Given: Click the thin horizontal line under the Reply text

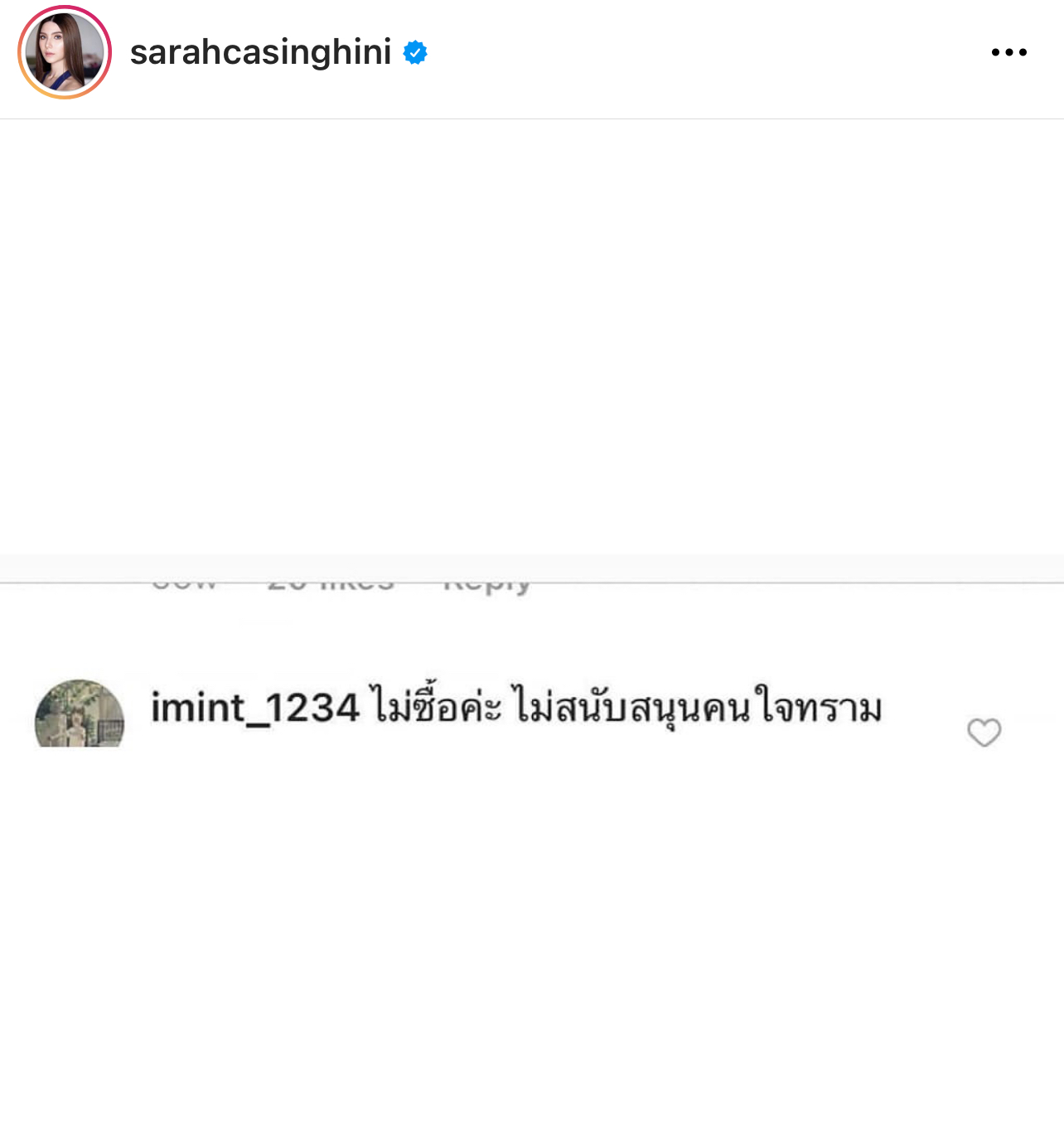Looking at the screenshot, I should pos(532,583).
